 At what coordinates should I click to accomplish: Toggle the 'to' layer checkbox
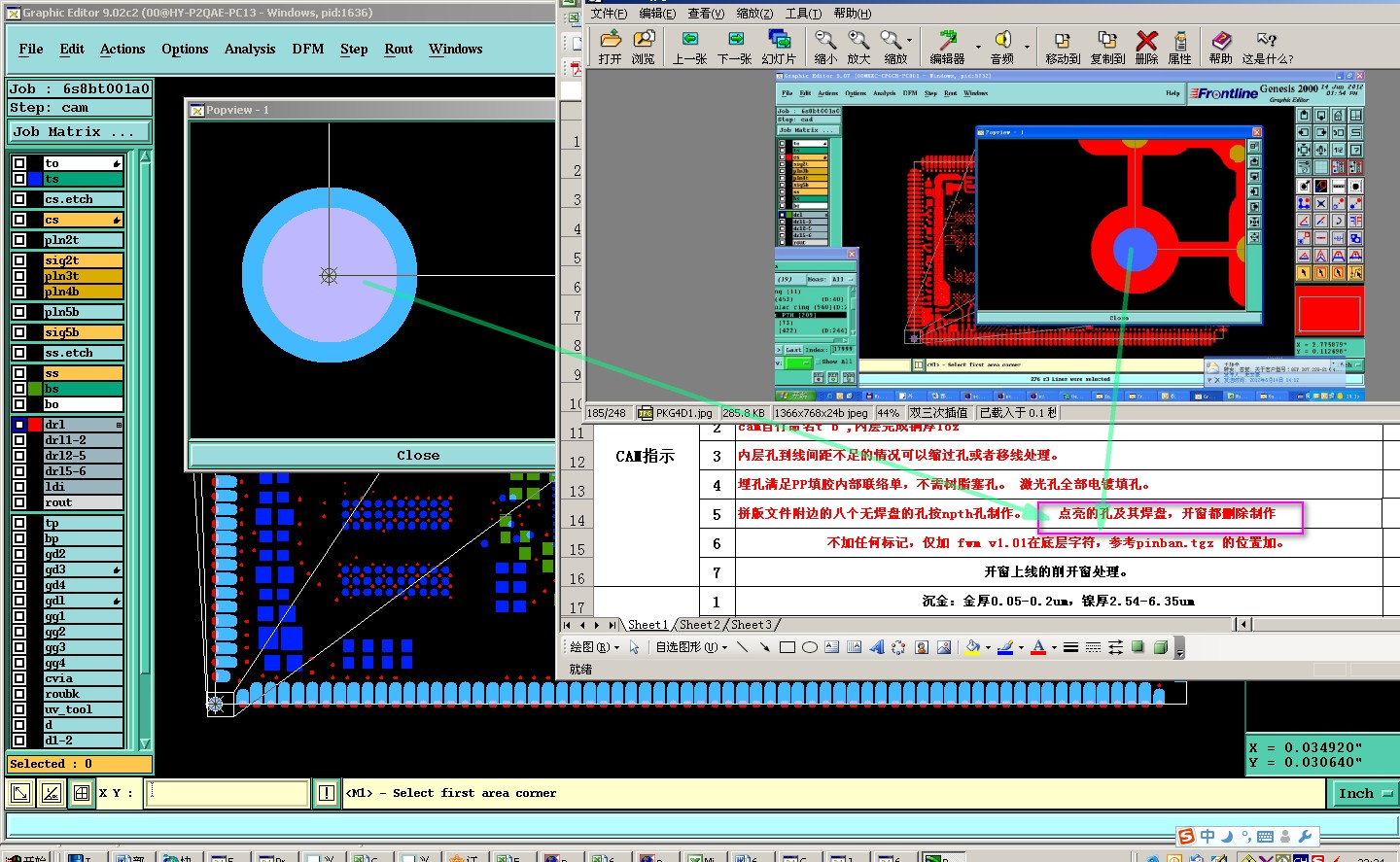pos(19,163)
